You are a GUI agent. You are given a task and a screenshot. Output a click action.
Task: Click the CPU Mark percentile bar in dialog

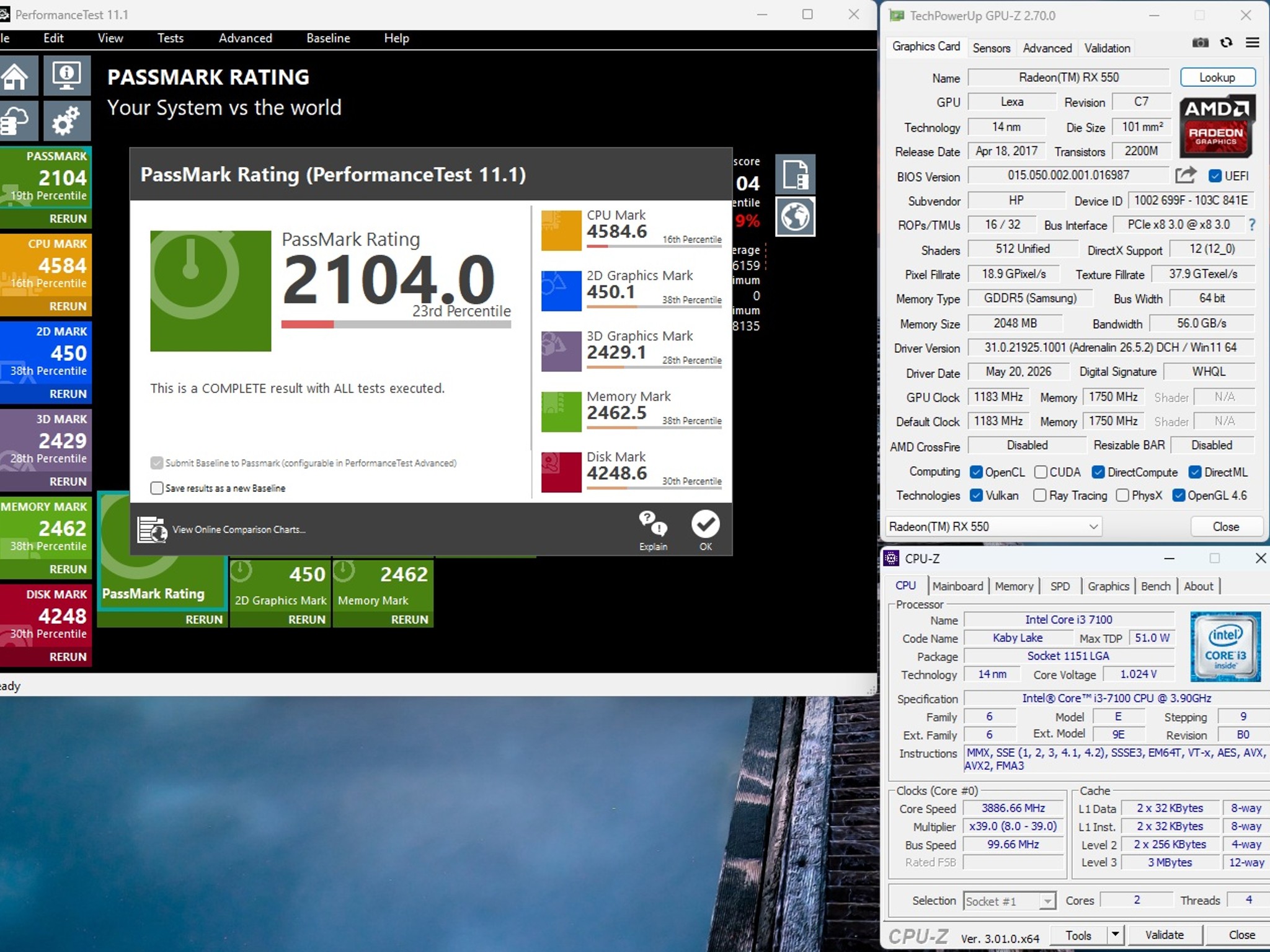tap(654, 247)
